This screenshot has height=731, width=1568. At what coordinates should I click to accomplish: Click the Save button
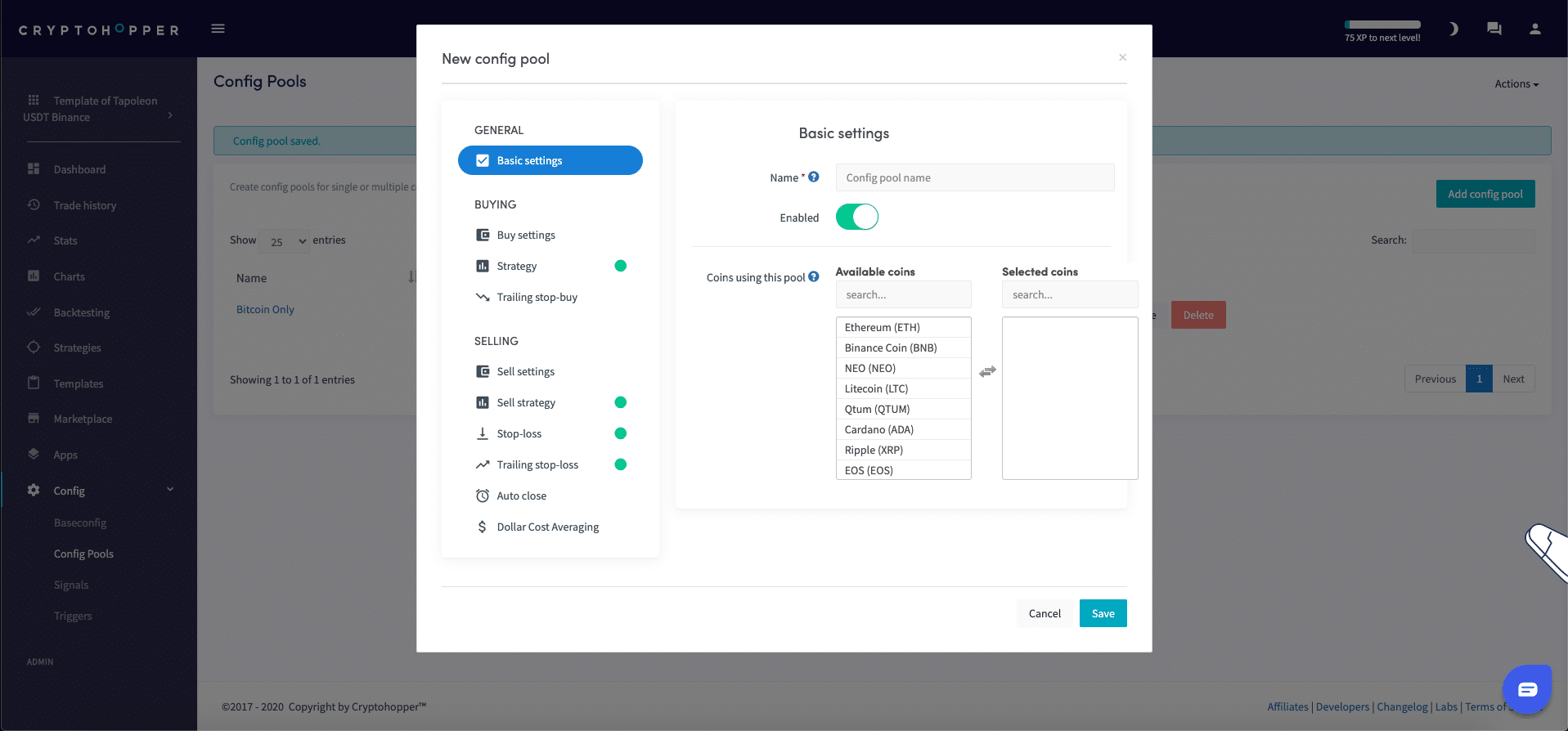point(1103,613)
